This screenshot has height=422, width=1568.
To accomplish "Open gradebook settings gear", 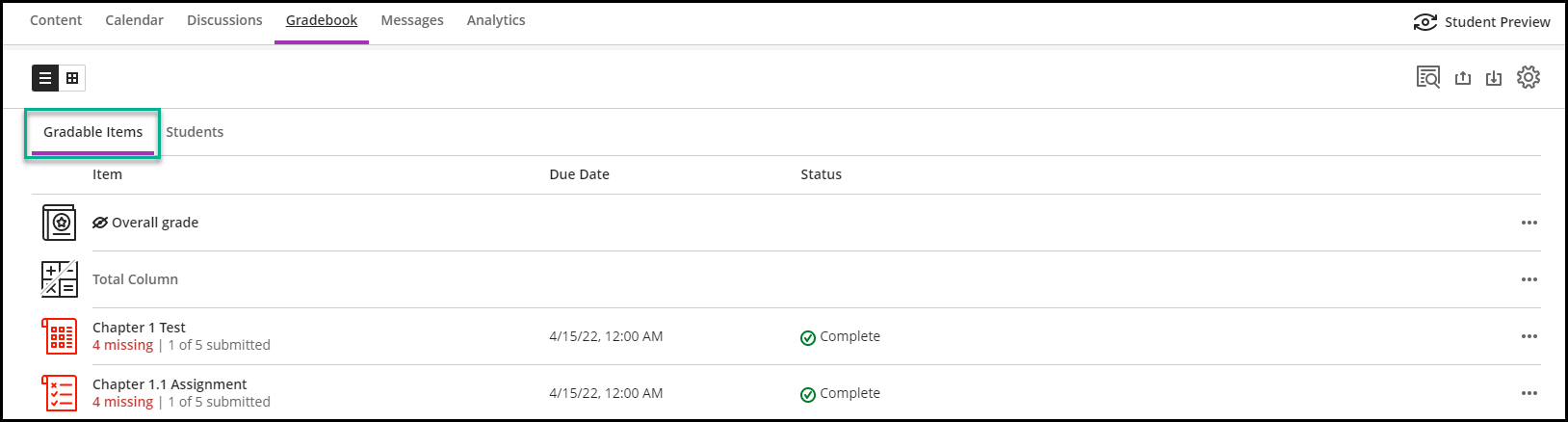I will [1529, 77].
